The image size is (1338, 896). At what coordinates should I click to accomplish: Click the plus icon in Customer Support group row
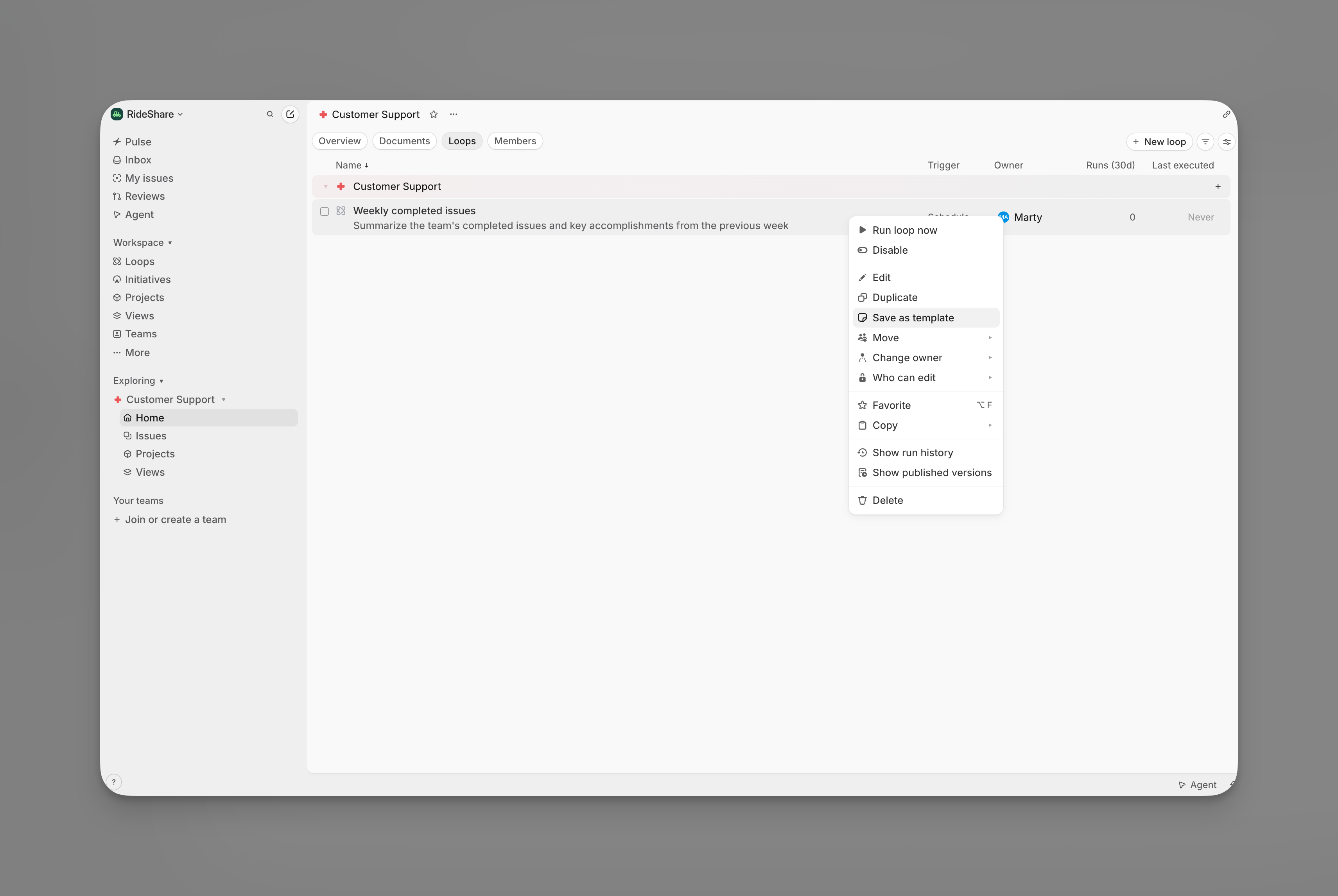pos(1218,187)
